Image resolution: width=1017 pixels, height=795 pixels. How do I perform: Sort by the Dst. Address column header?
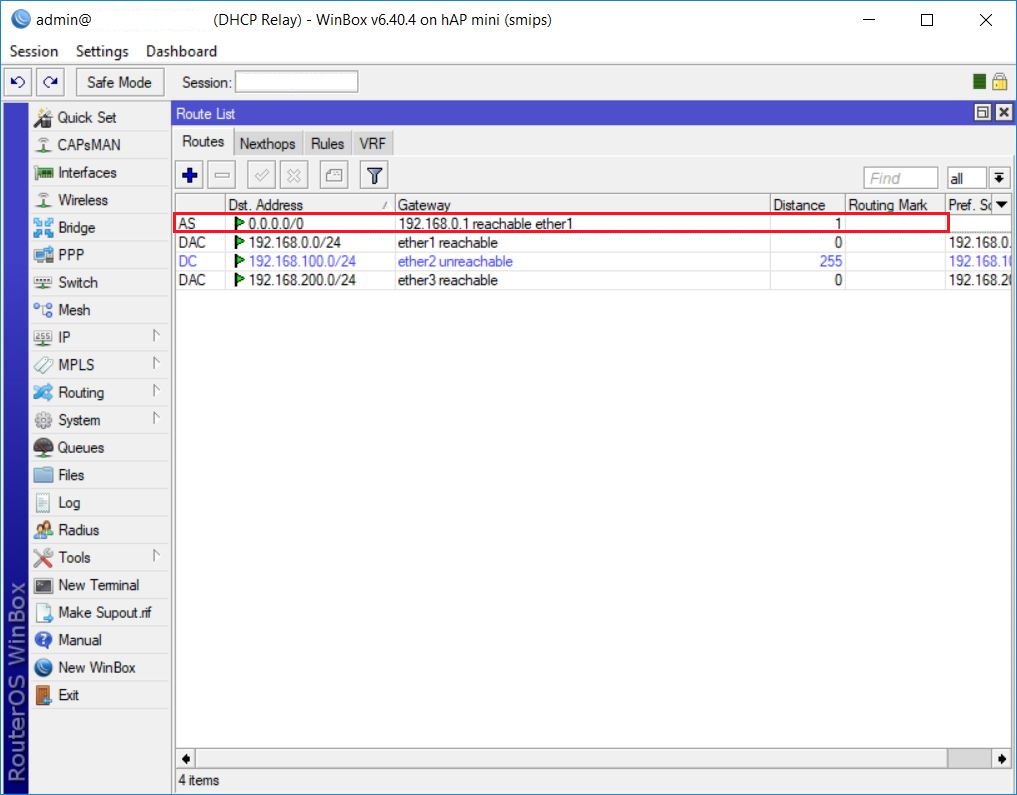click(x=309, y=205)
